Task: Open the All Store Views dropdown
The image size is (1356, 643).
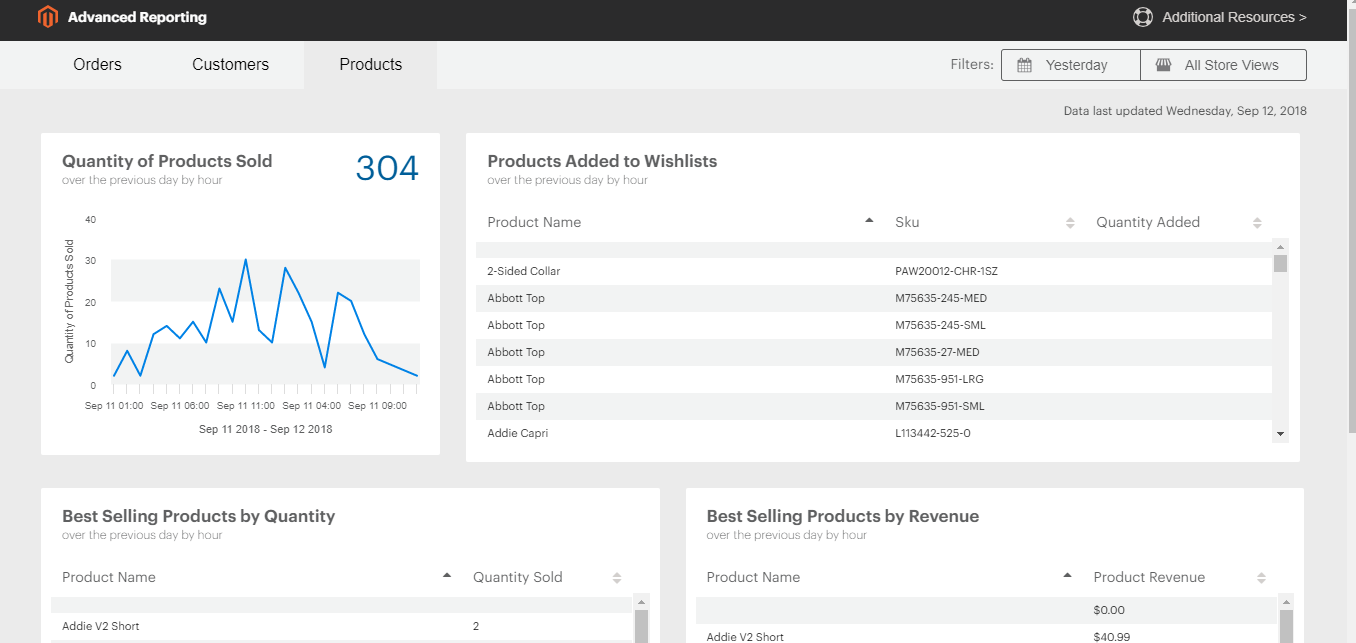Action: (x=1230, y=65)
